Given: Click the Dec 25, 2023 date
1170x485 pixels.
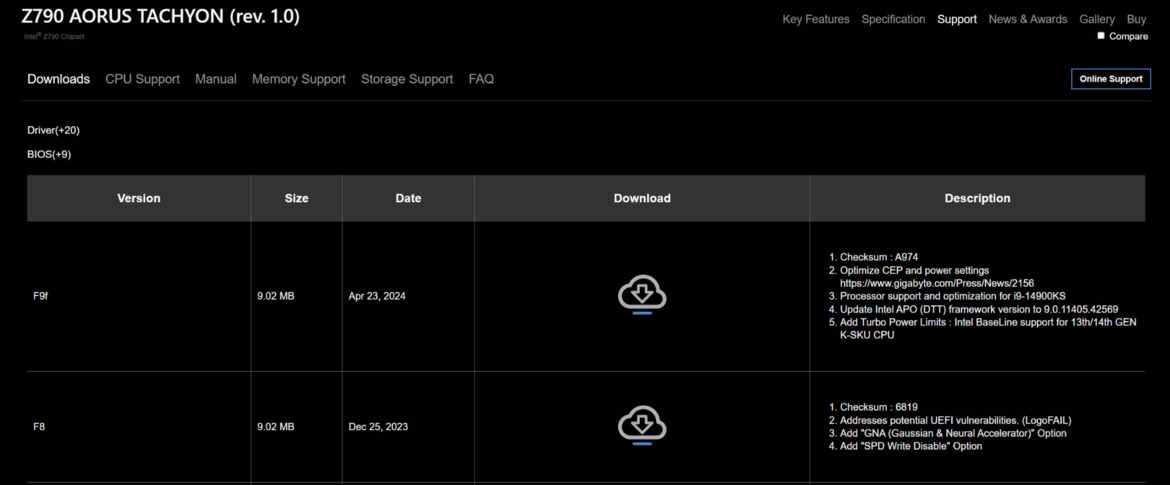Looking at the screenshot, I should (x=378, y=428).
